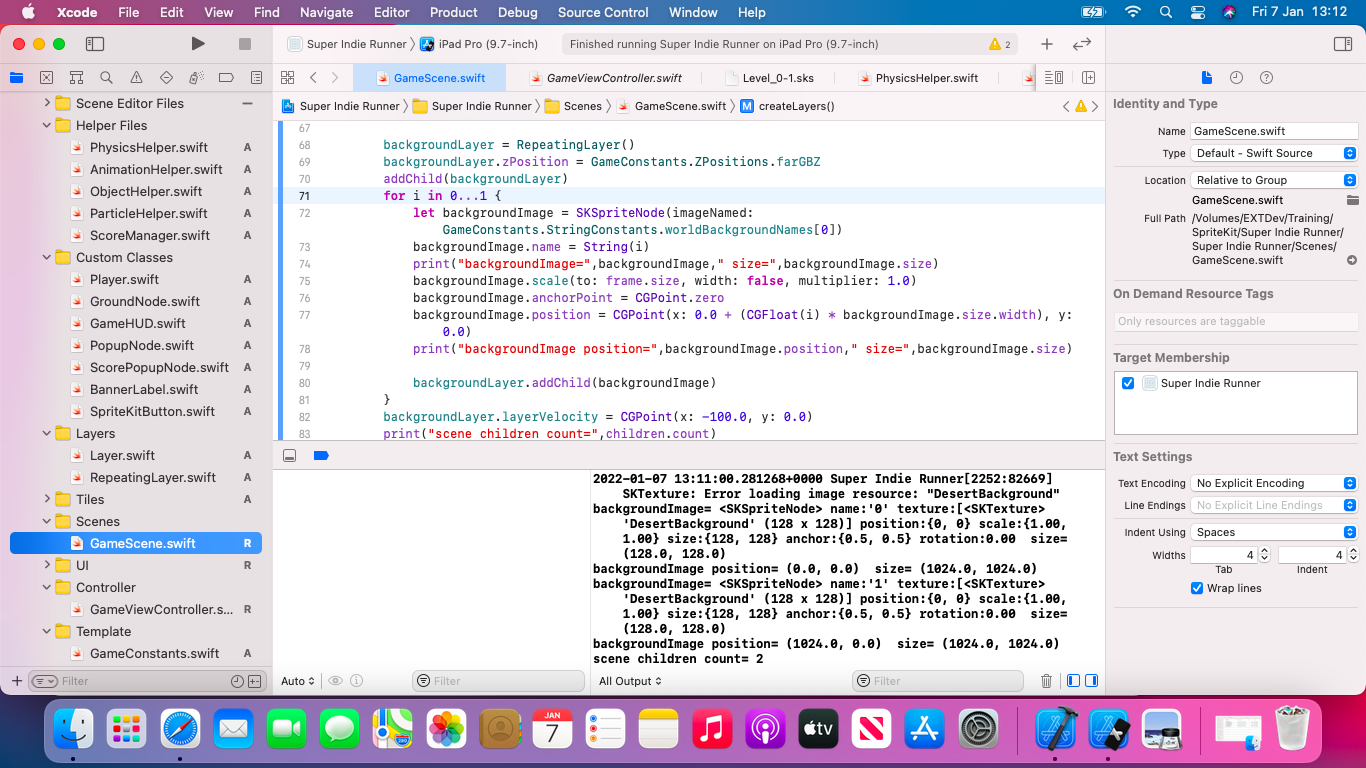Expand the Tiles folder in the navigator

click(x=47, y=499)
